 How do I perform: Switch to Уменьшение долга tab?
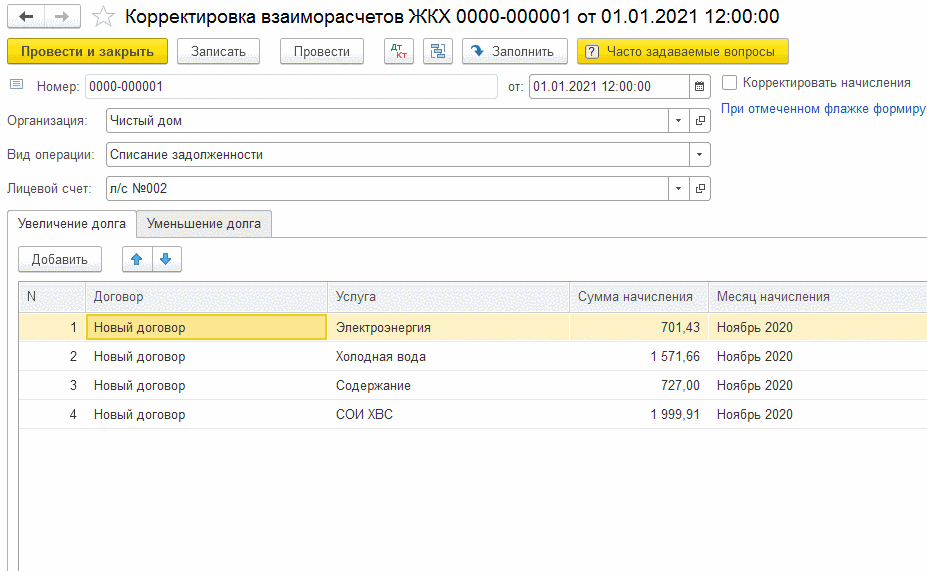click(x=204, y=223)
